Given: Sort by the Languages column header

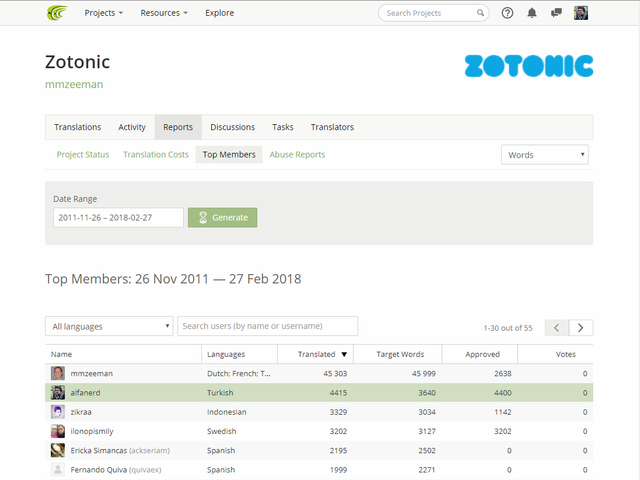Looking at the screenshot, I should 226,354.
